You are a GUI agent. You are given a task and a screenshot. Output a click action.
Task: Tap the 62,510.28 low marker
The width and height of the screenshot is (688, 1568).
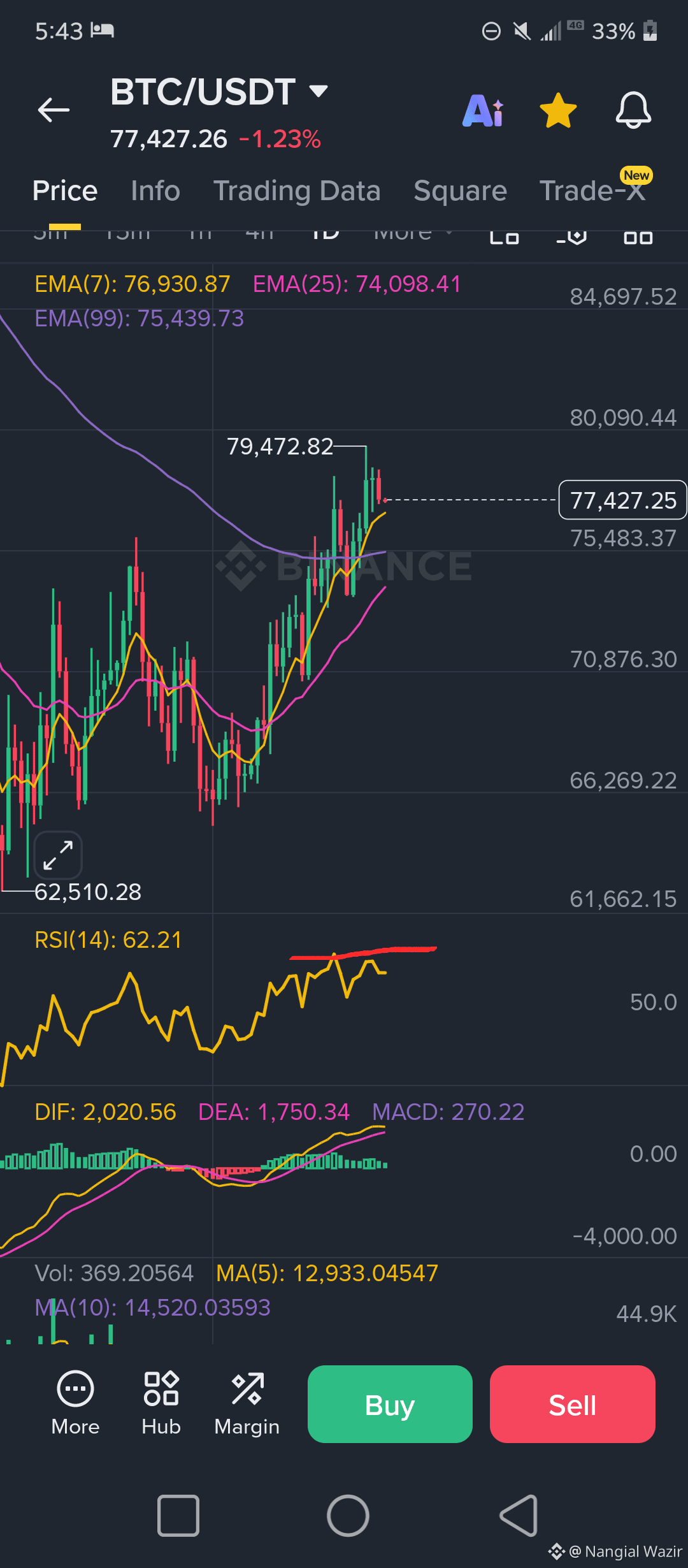tap(88, 892)
